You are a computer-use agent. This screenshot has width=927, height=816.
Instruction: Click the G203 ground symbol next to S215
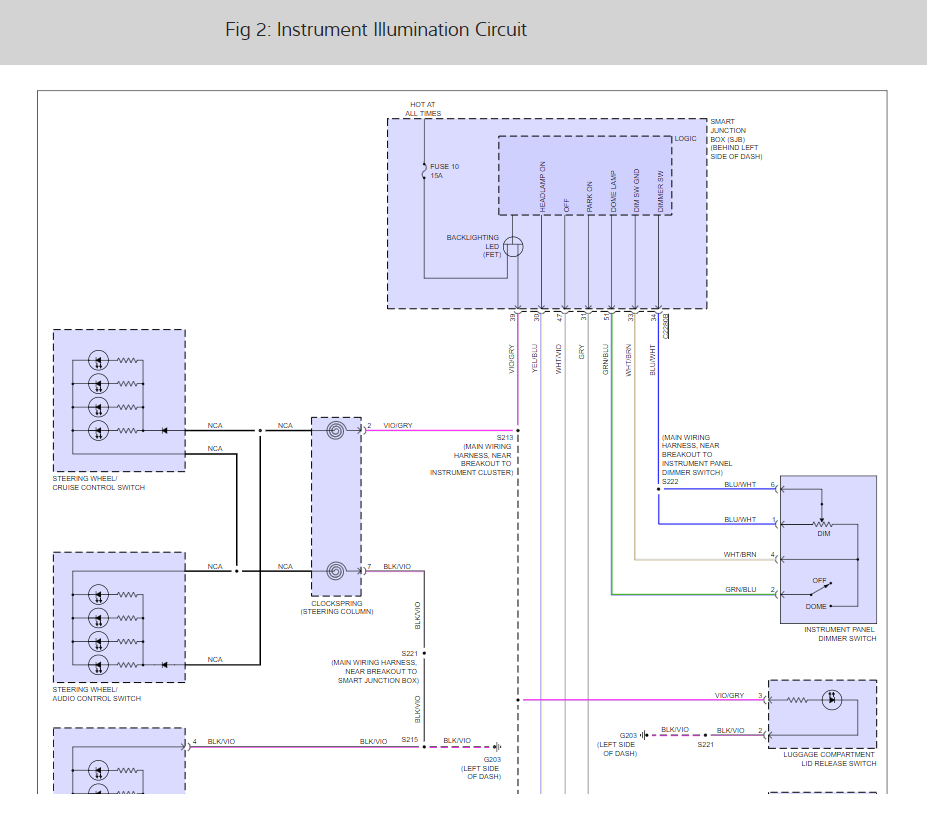496,746
